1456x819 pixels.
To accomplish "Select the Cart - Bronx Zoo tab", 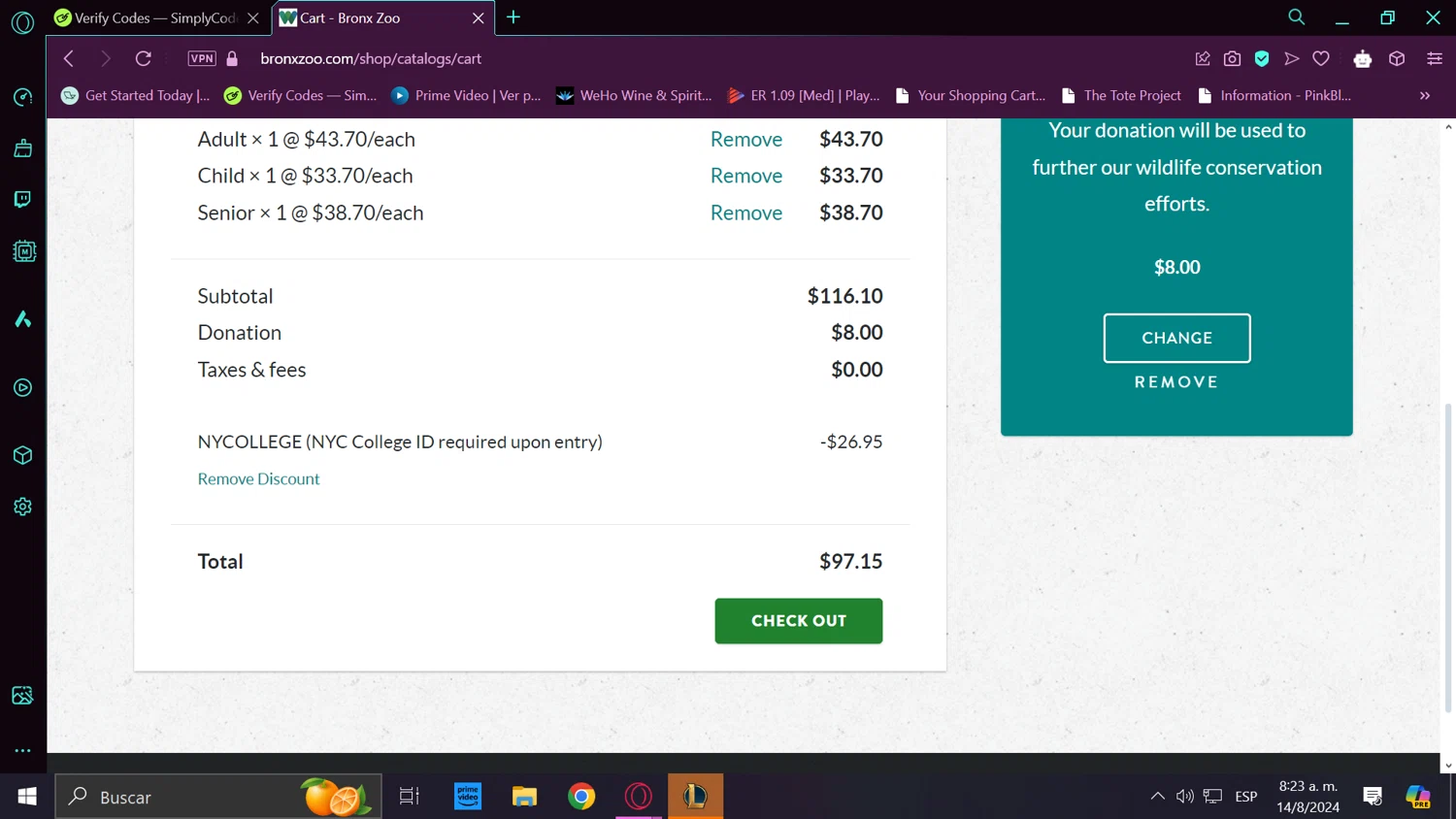I will tap(383, 17).
